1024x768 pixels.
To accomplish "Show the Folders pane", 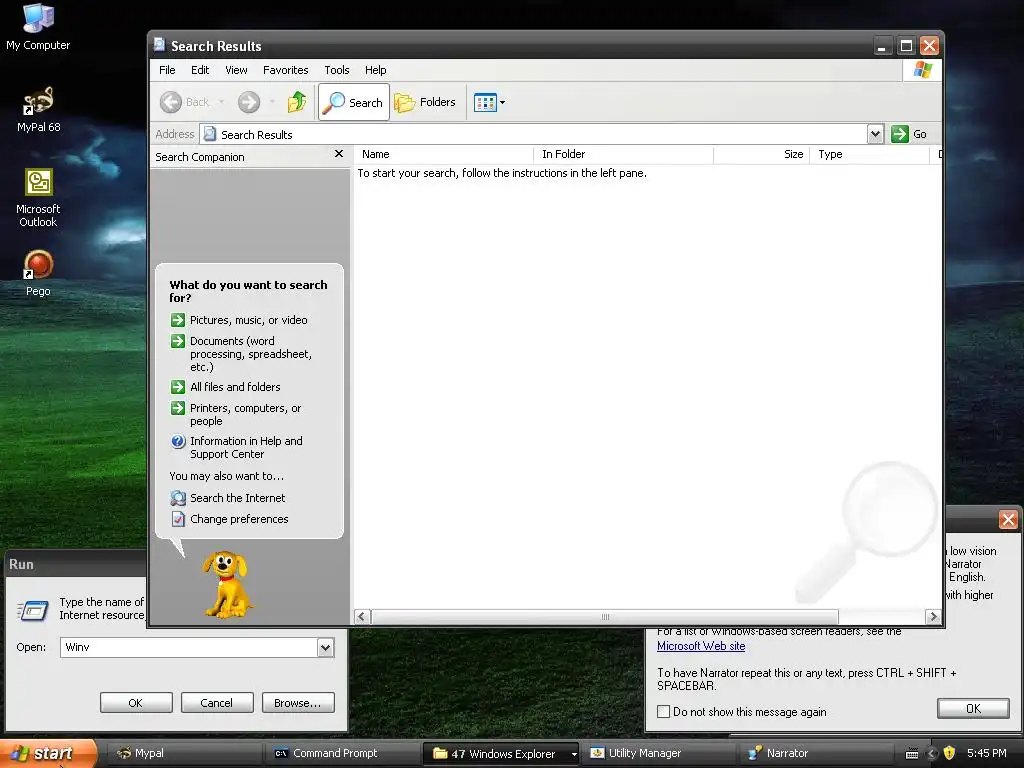I will [425, 102].
